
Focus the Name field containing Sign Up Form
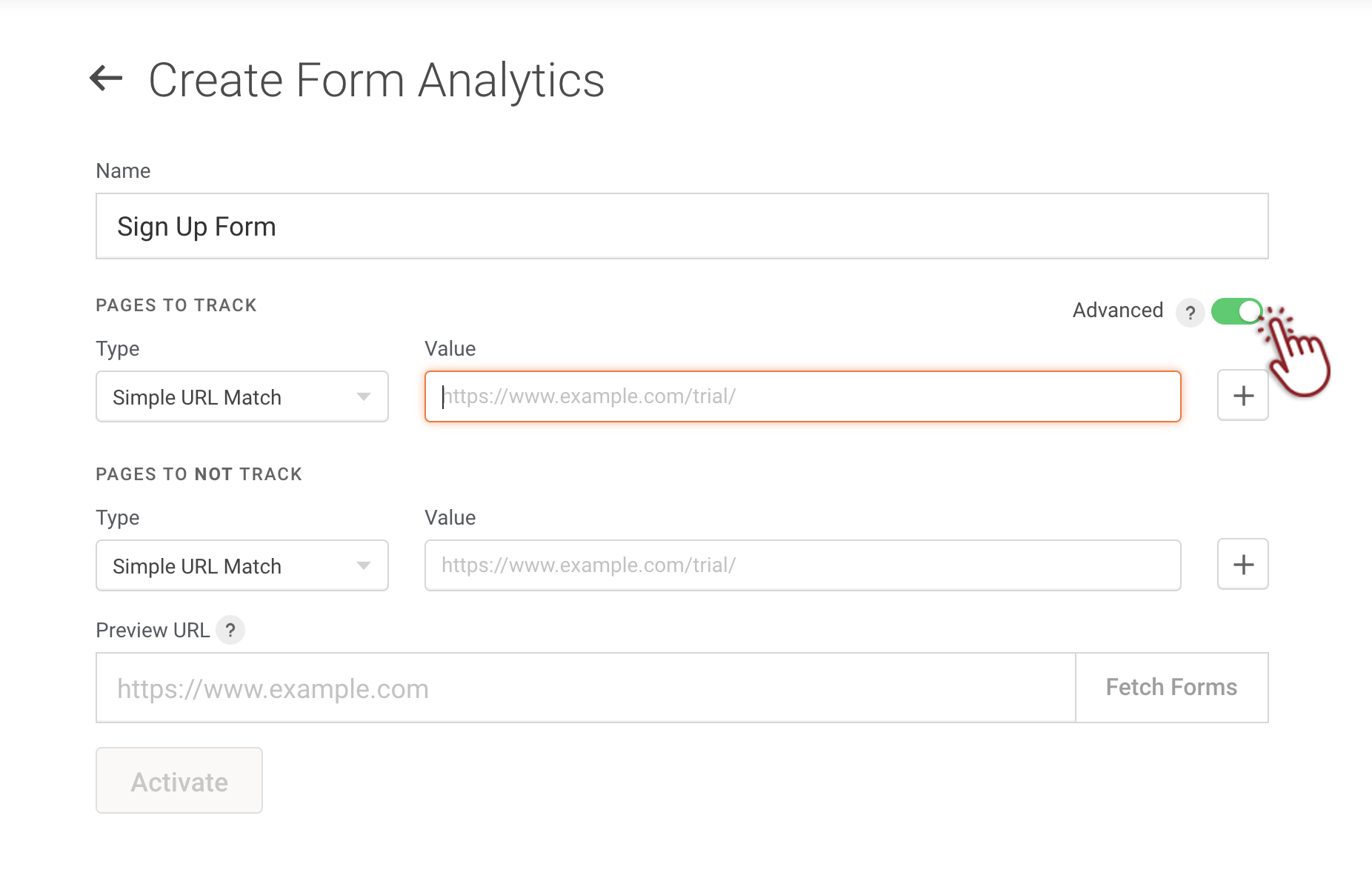tap(682, 227)
